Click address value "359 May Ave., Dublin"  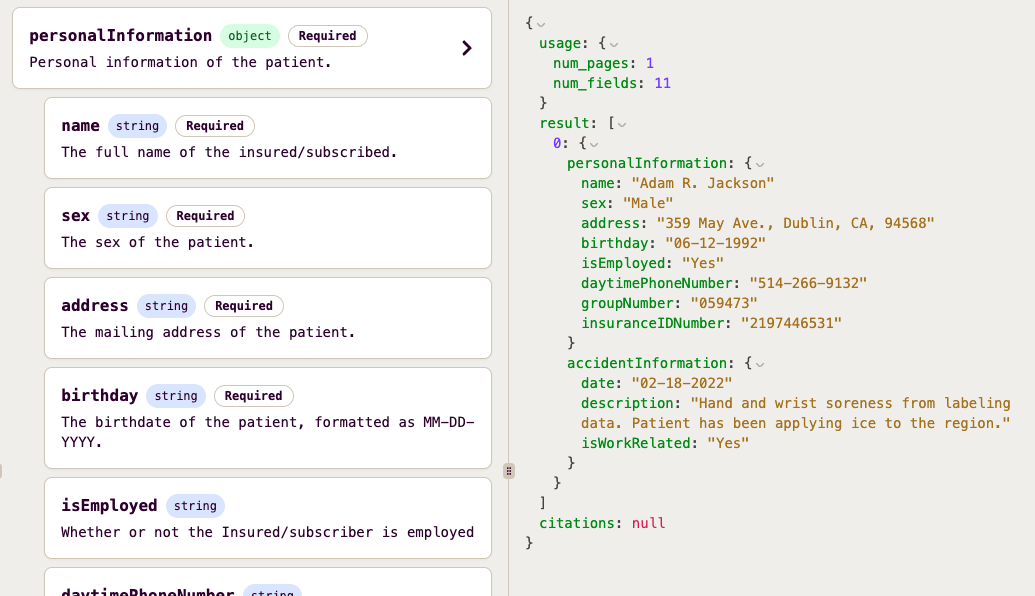coord(795,223)
